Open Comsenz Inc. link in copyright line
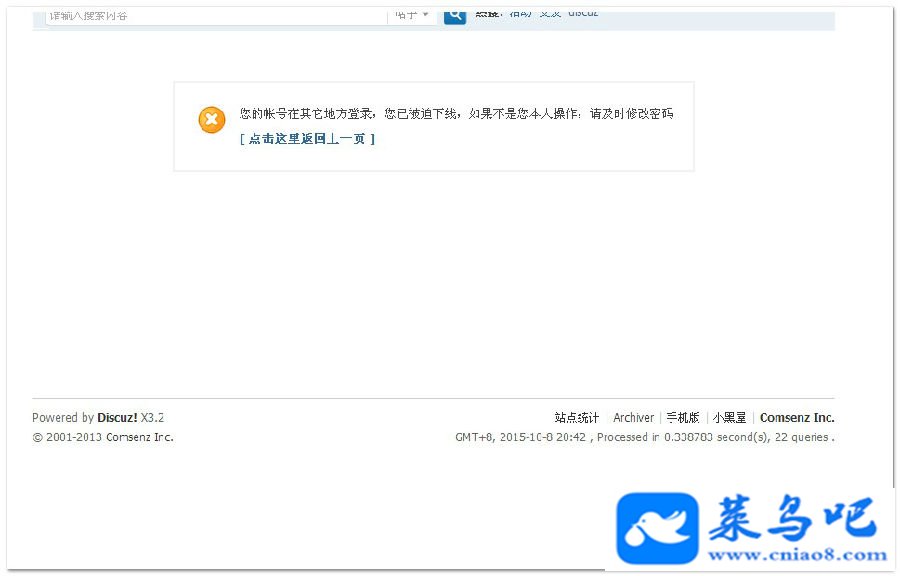Viewport: 900px width, 576px height. tap(139, 437)
